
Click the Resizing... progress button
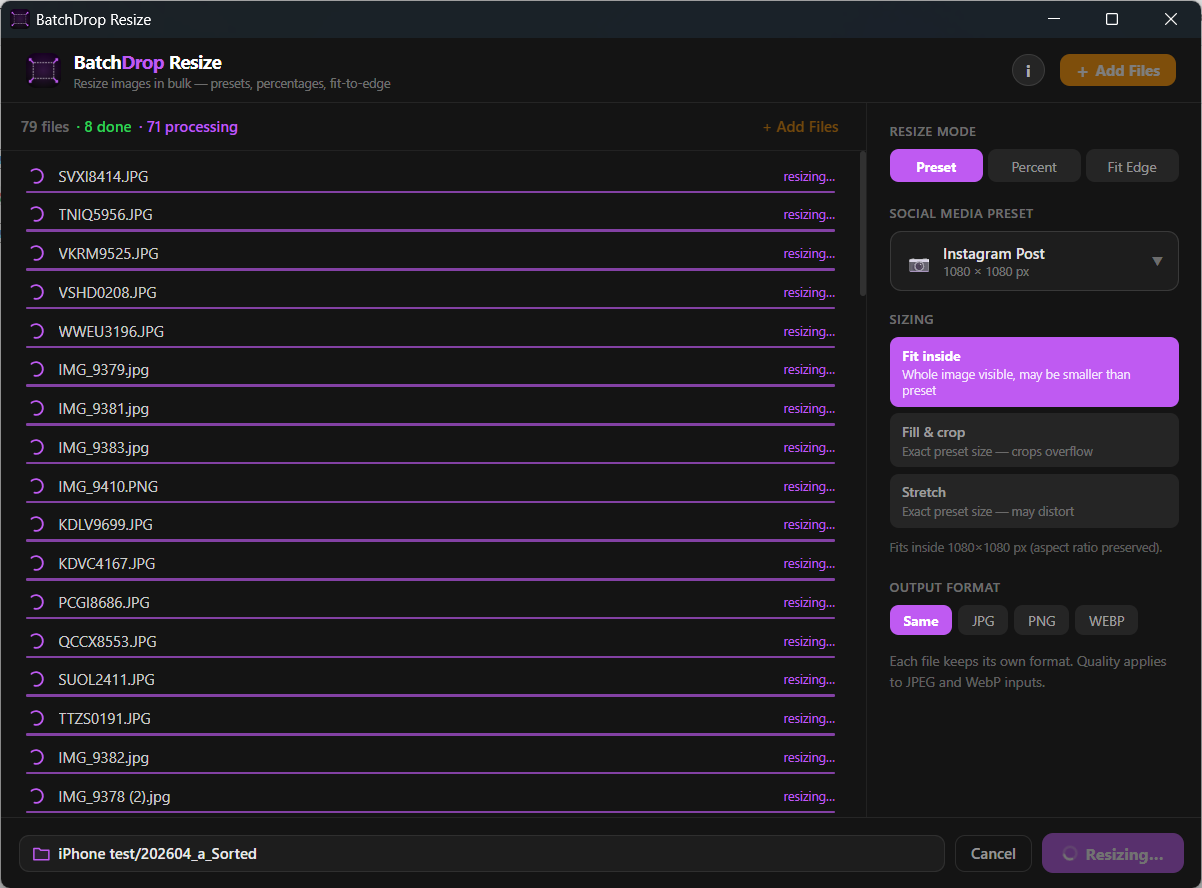click(1113, 854)
